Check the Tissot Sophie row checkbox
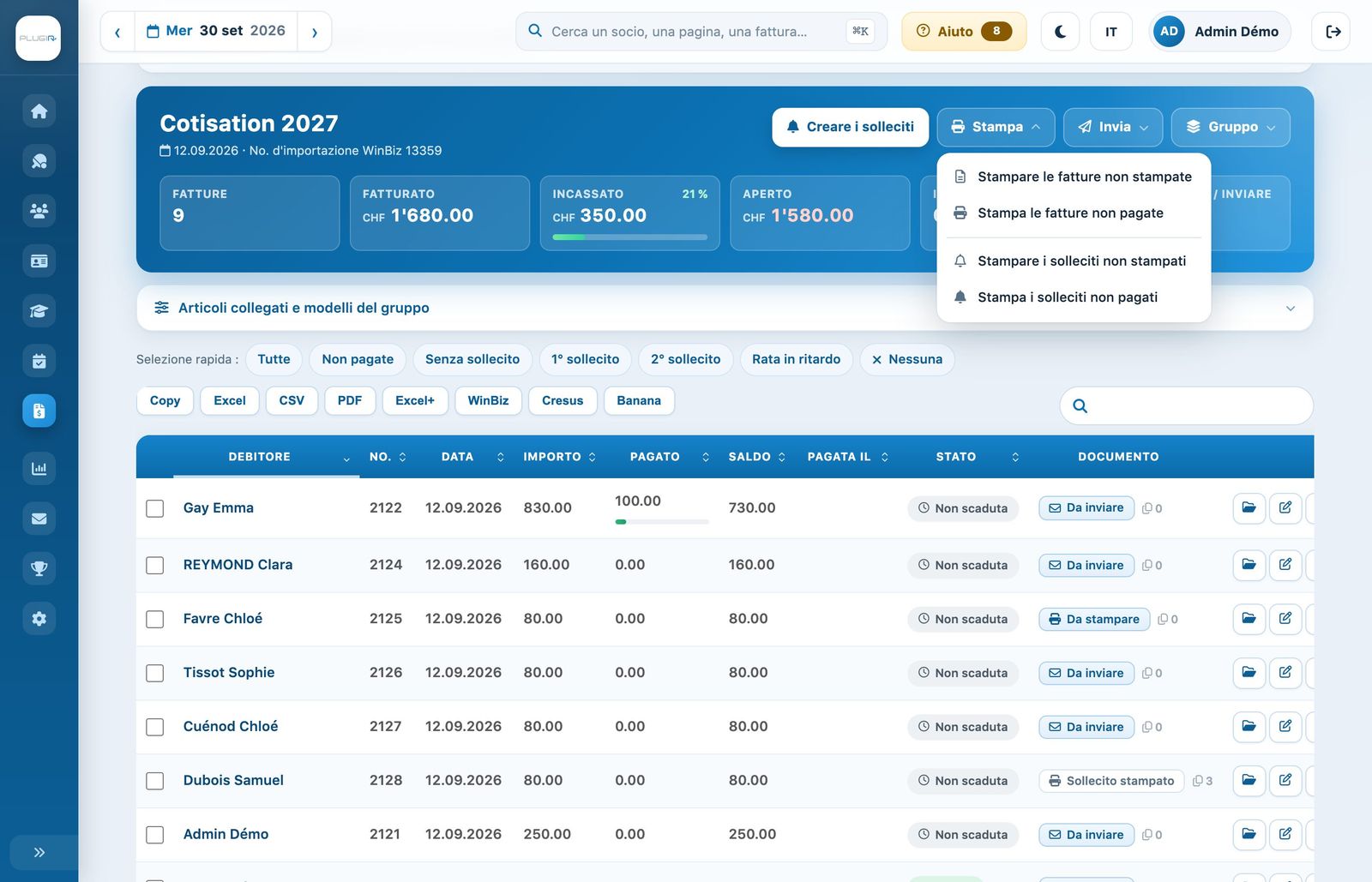The width and height of the screenshot is (1372, 882). tap(155, 674)
